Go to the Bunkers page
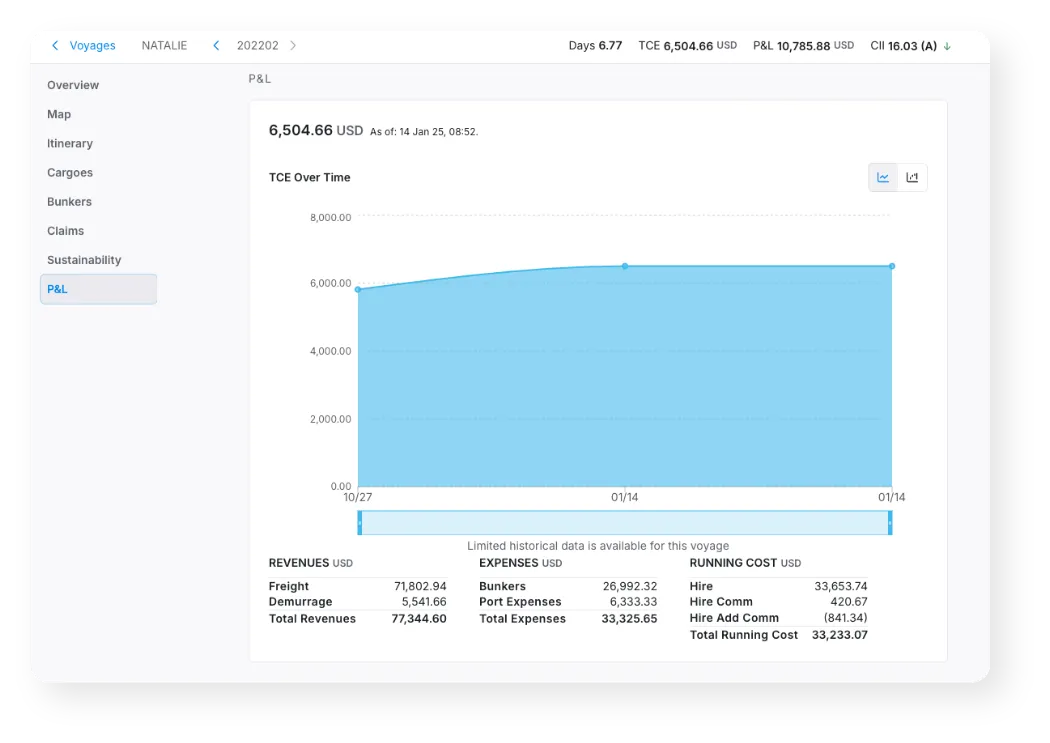Image resolution: width=1050 pixels, height=743 pixels. pyautogui.click(x=68, y=201)
